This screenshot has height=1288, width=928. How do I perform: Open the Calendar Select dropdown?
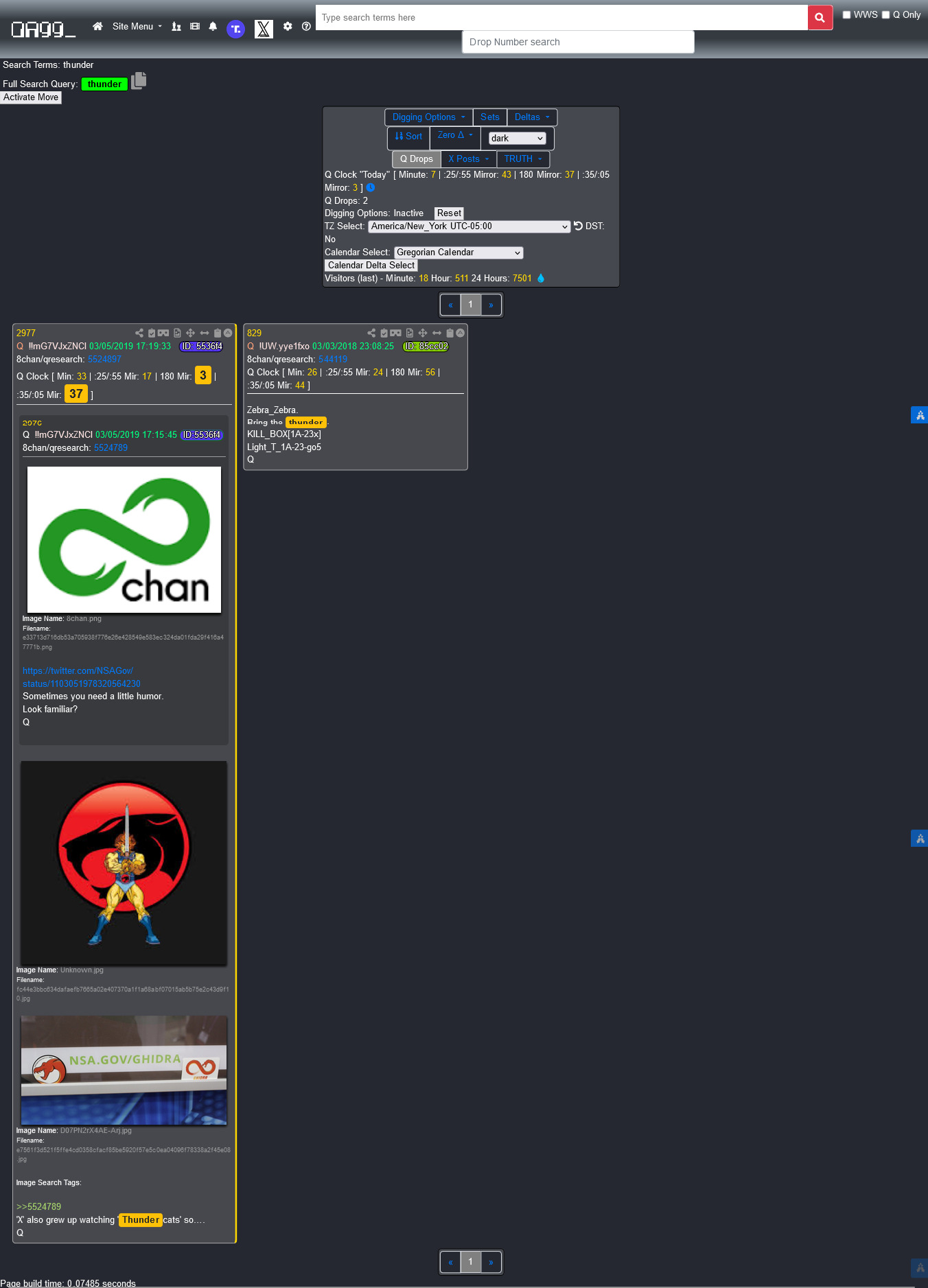pyautogui.click(x=459, y=253)
